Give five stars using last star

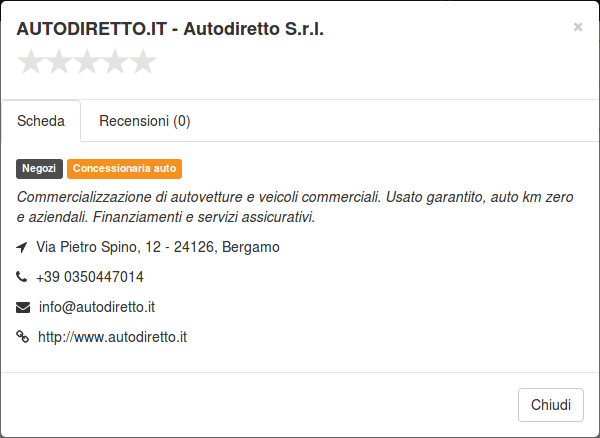[x=143, y=61]
